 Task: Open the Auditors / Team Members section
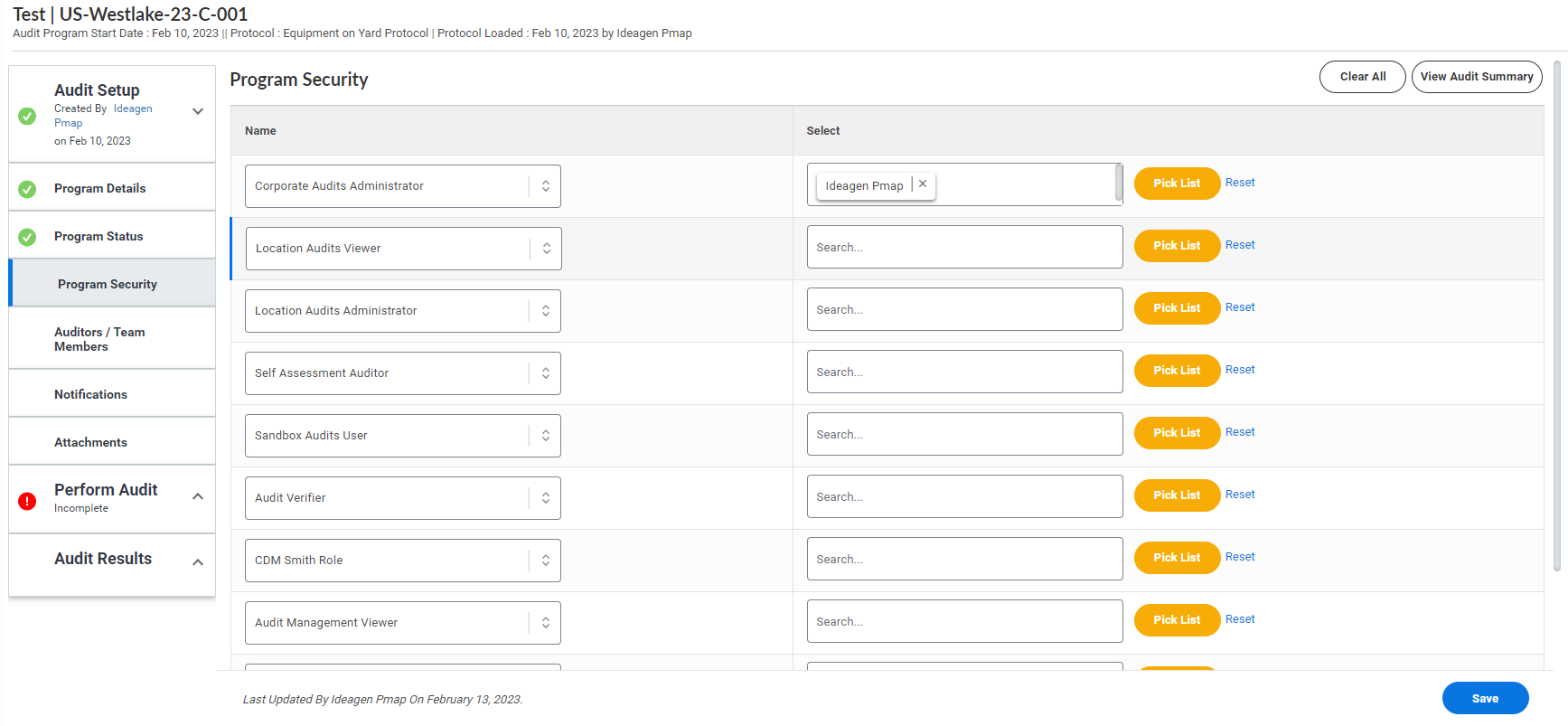point(99,339)
